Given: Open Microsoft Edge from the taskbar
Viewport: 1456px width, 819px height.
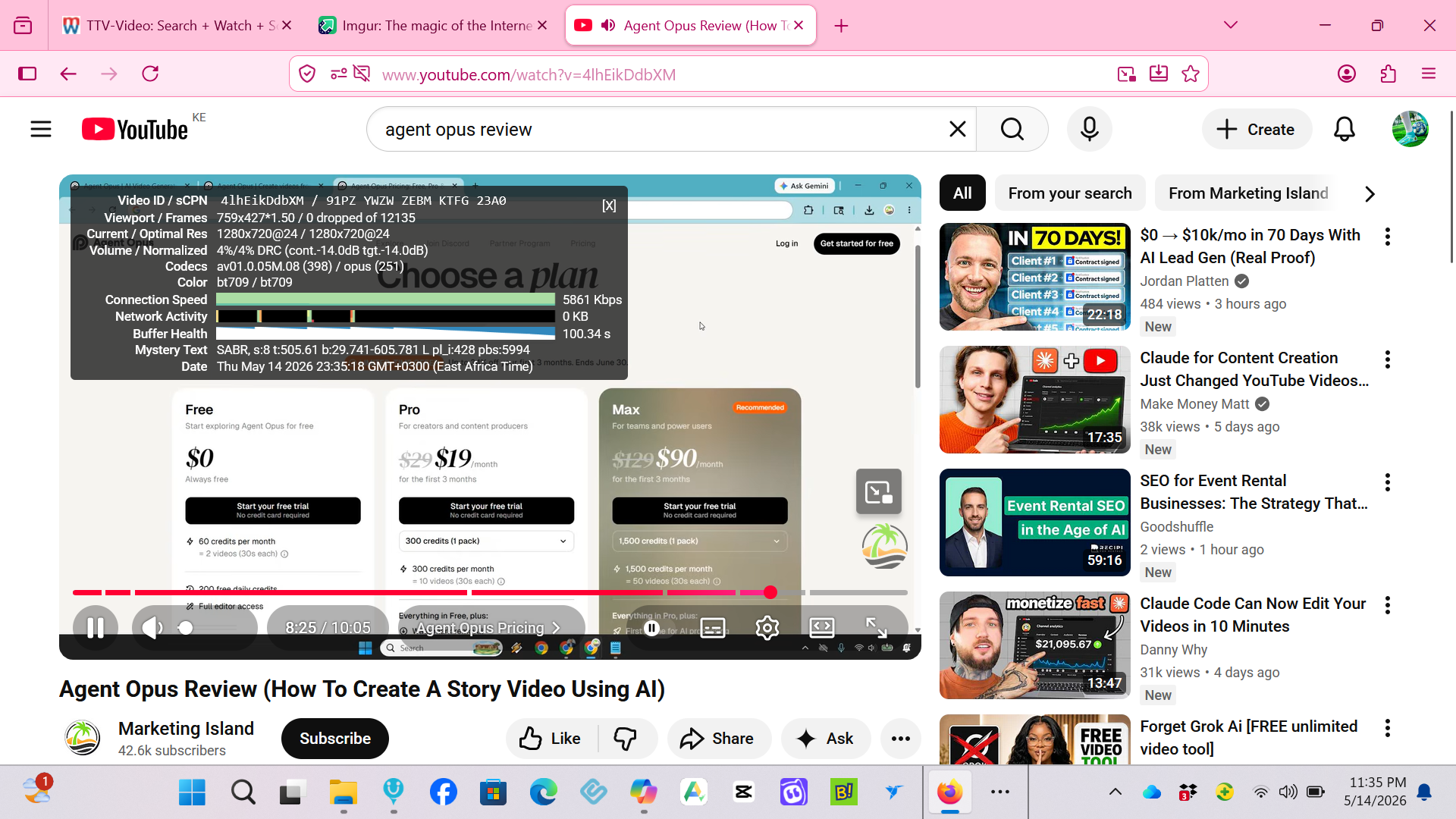Looking at the screenshot, I should click(x=544, y=792).
